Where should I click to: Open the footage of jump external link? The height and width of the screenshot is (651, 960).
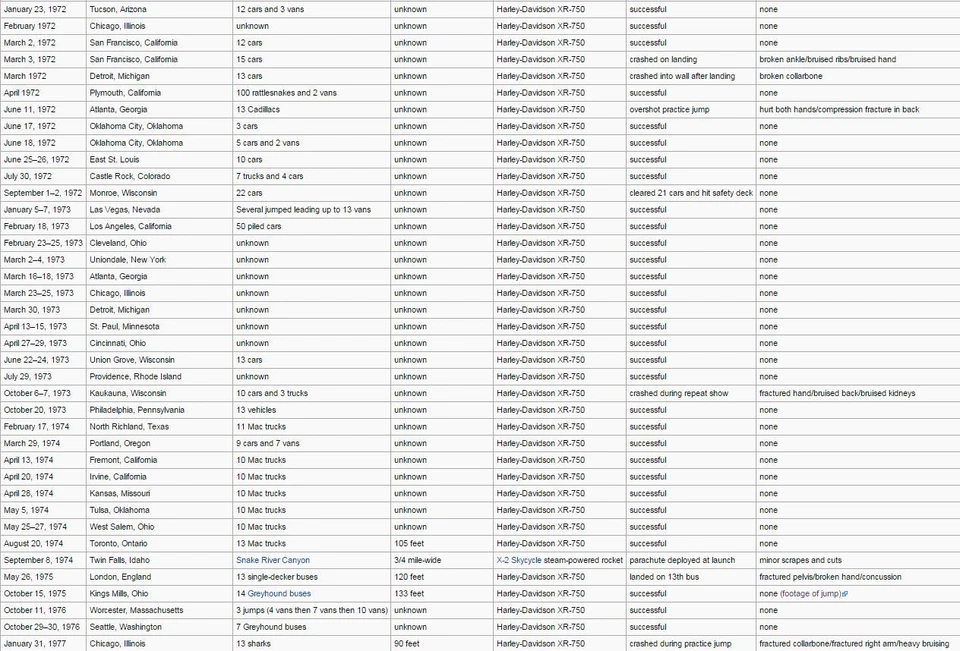811,593
